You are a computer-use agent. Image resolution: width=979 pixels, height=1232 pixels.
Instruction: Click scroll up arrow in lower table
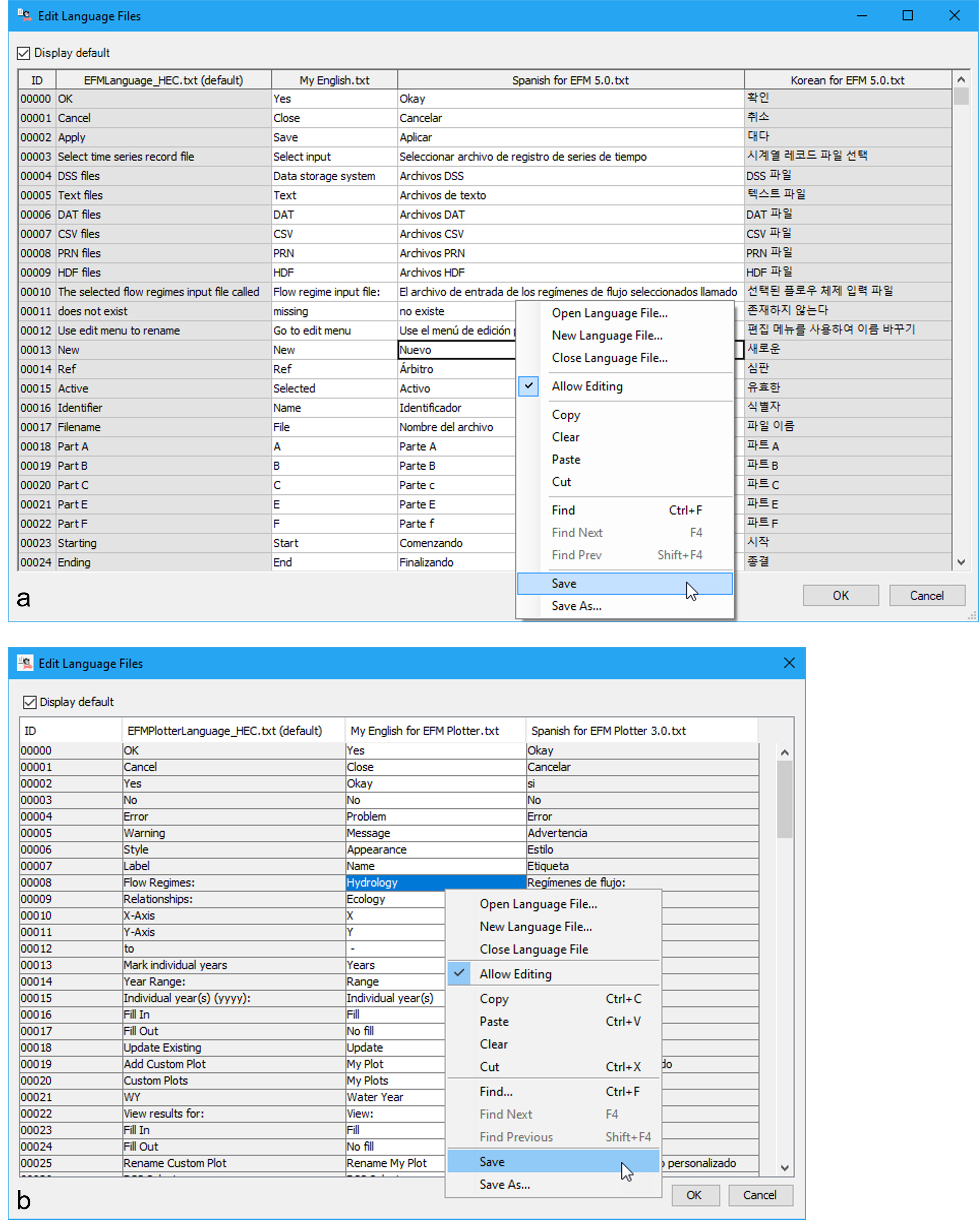click(785, 753)
